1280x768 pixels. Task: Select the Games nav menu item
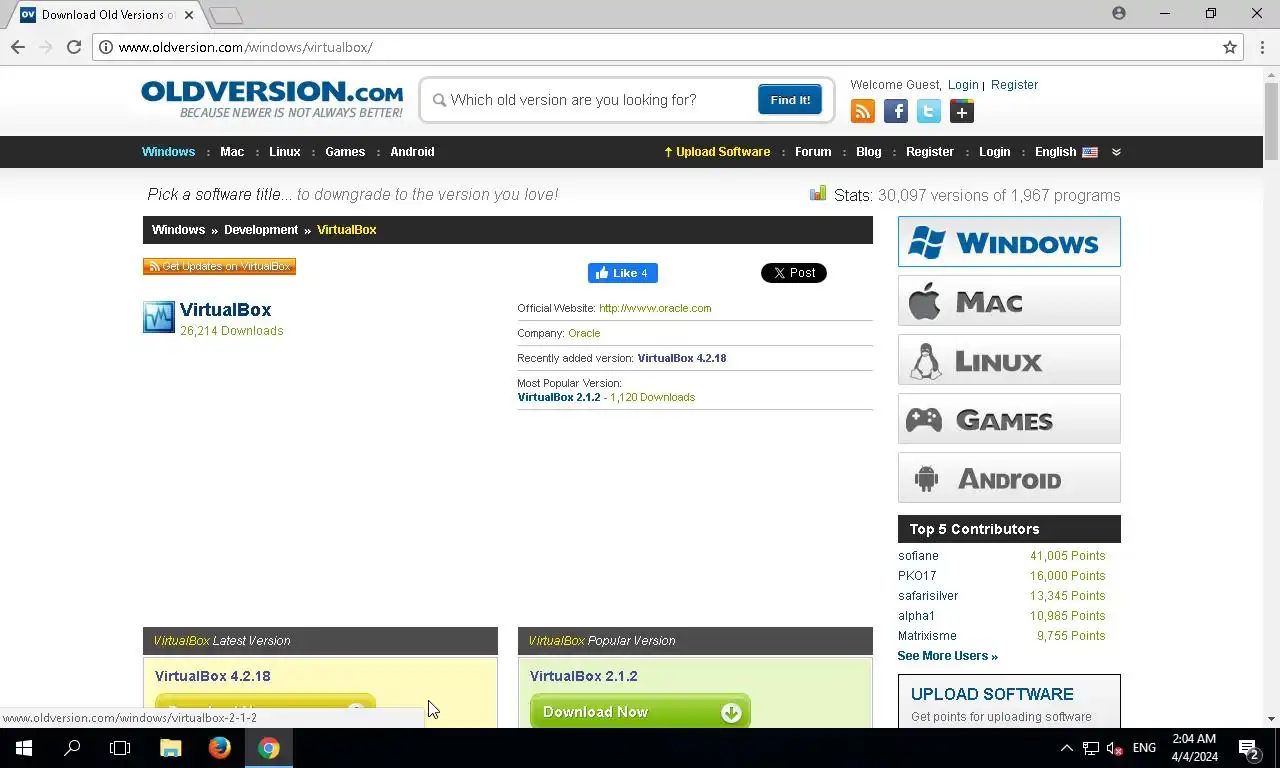[x=345, y=152]
